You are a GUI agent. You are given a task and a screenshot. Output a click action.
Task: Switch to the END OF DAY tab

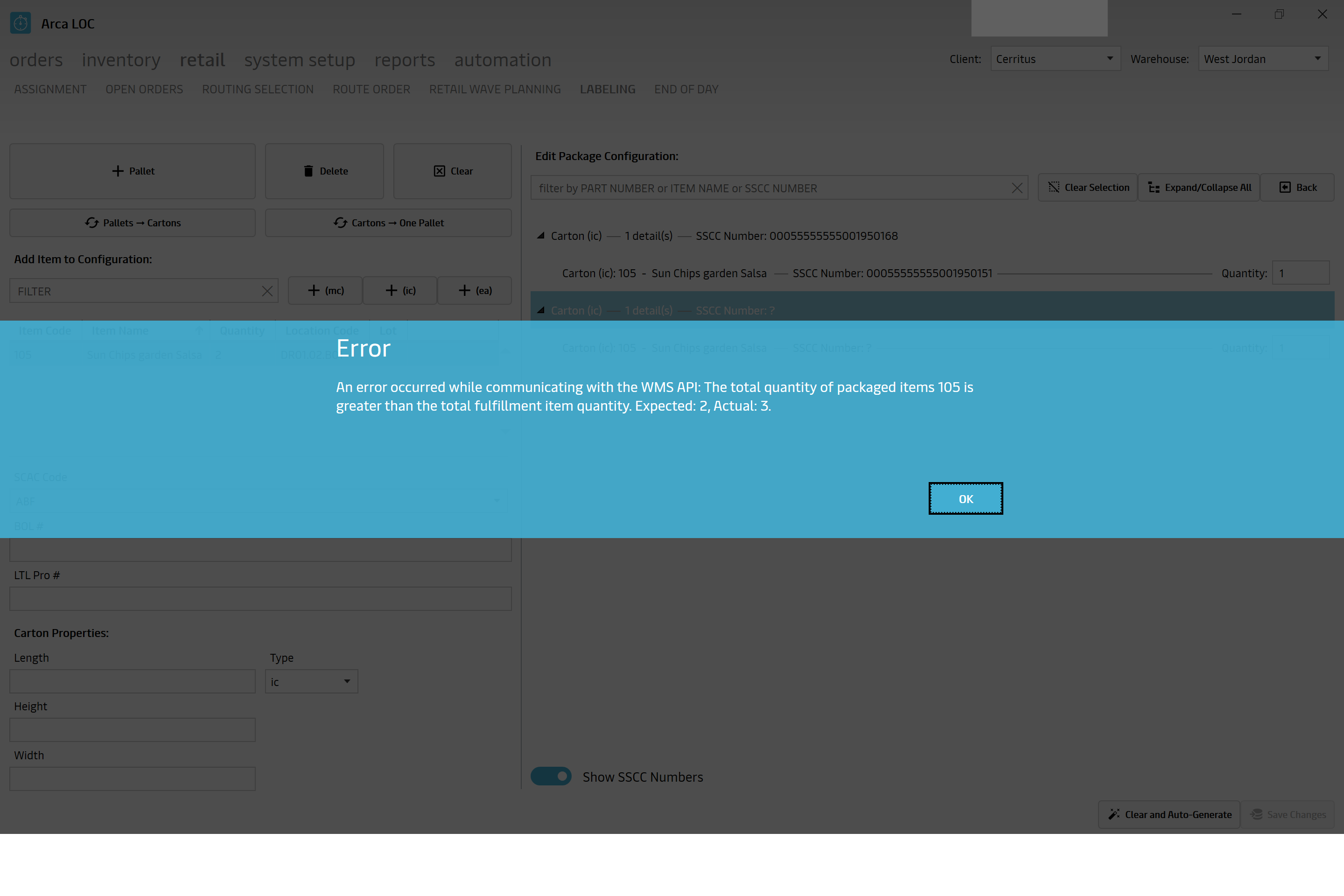[686, 89]
